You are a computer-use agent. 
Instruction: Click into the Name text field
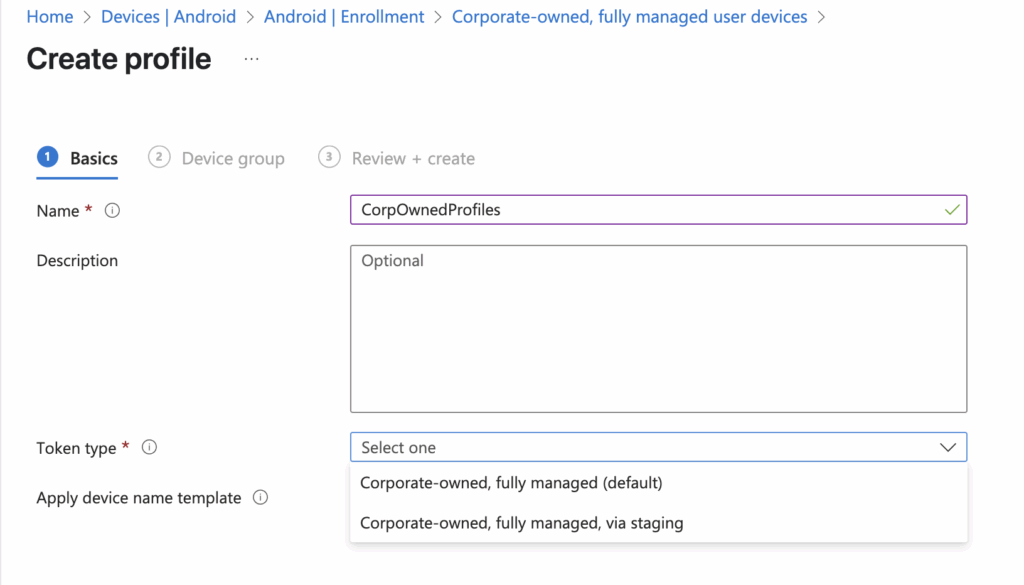[x=640, y=210]
